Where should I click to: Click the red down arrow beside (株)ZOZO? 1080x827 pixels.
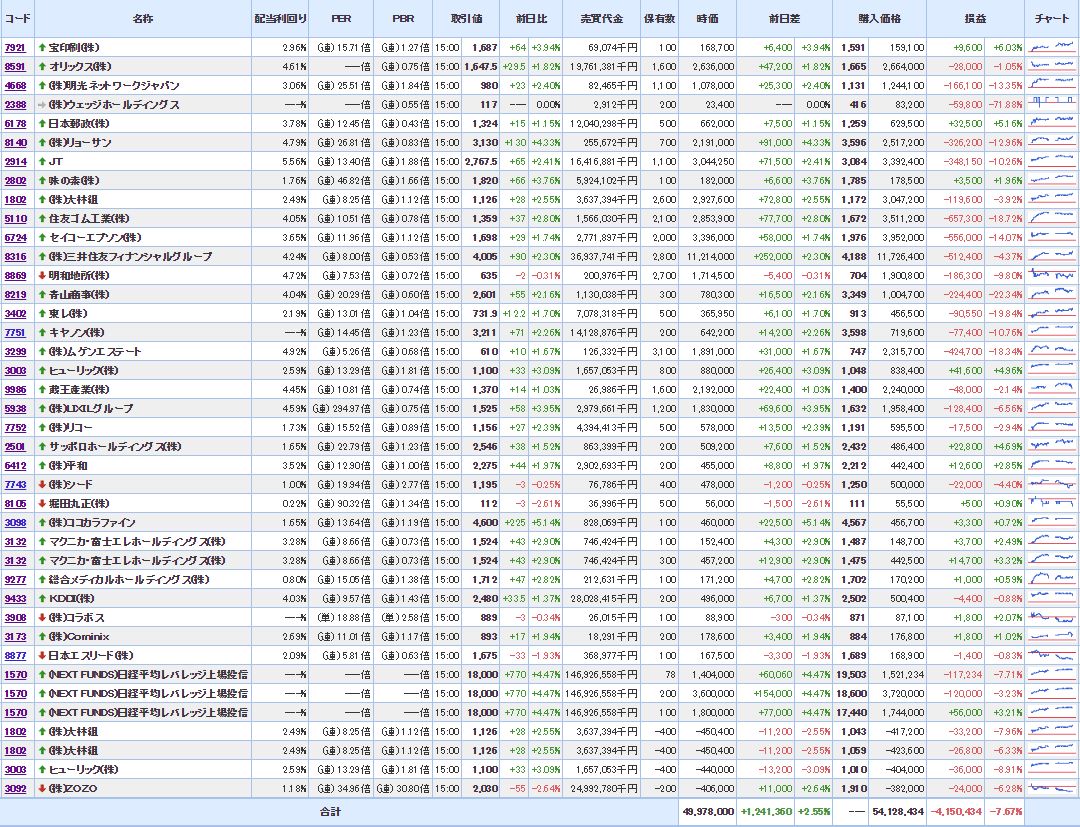pyautogui.click(x=42, y=788)
